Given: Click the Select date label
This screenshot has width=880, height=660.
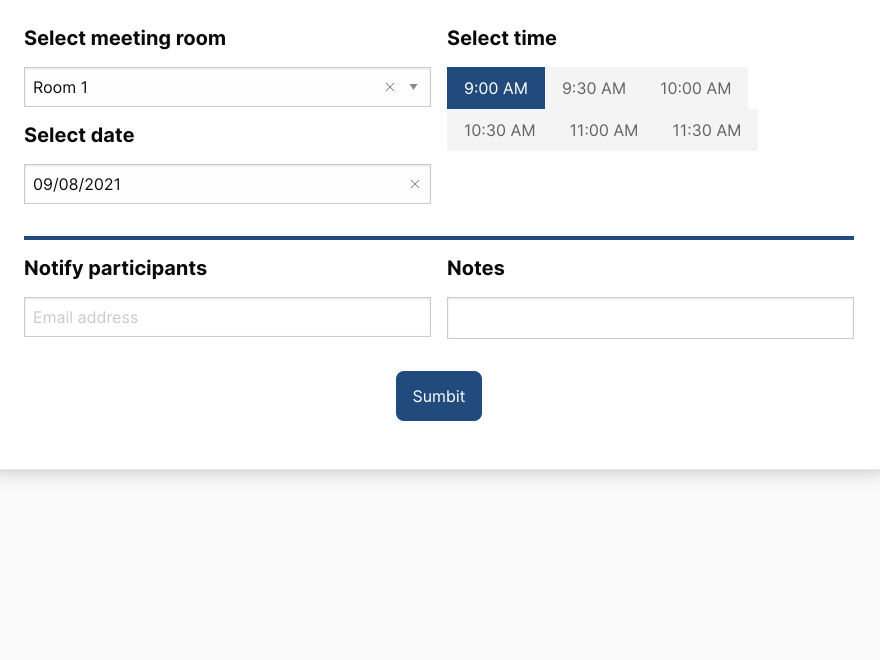Looking at the screenshot, I should [79, 135].
